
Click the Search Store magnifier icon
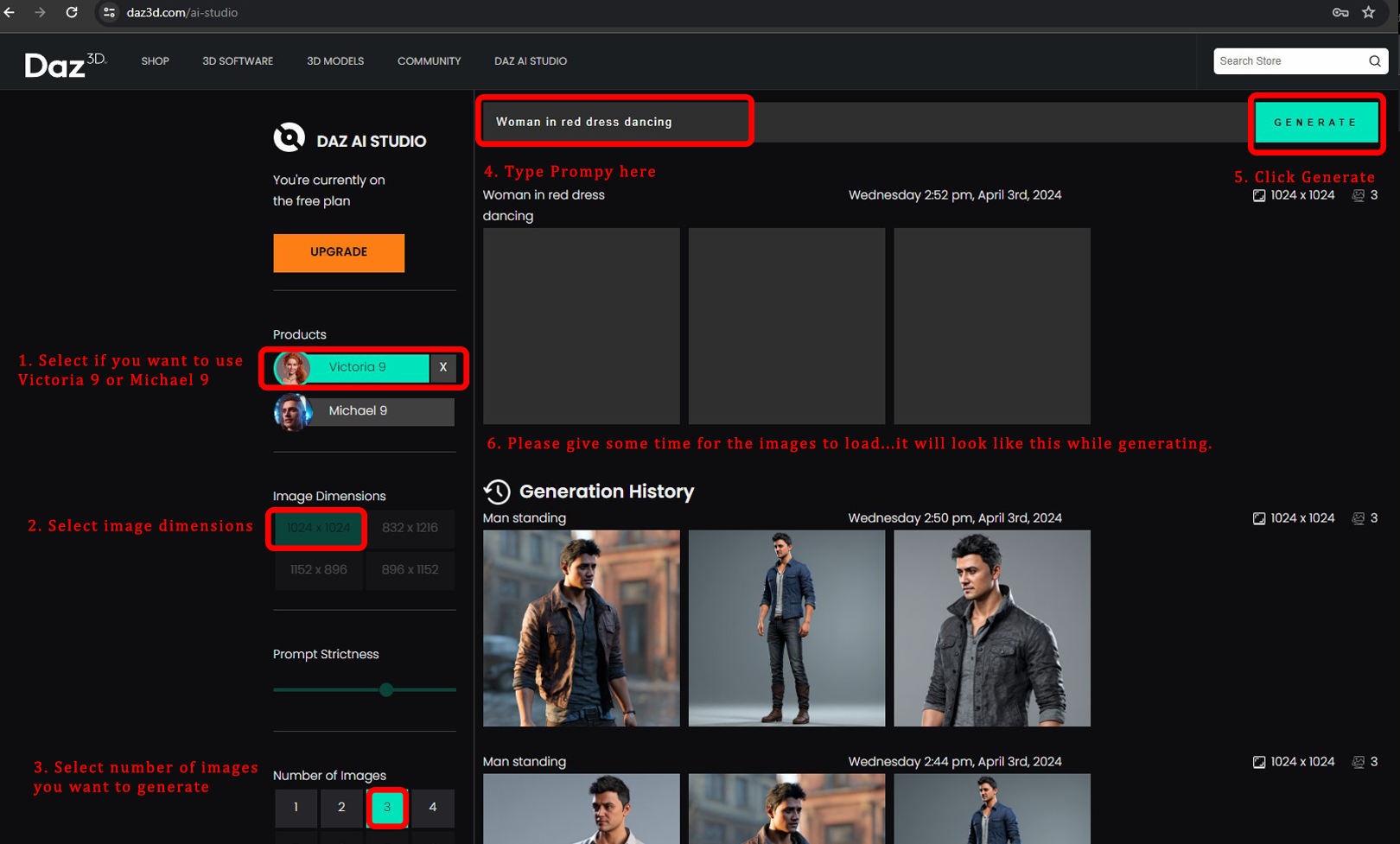point(1375,61)
